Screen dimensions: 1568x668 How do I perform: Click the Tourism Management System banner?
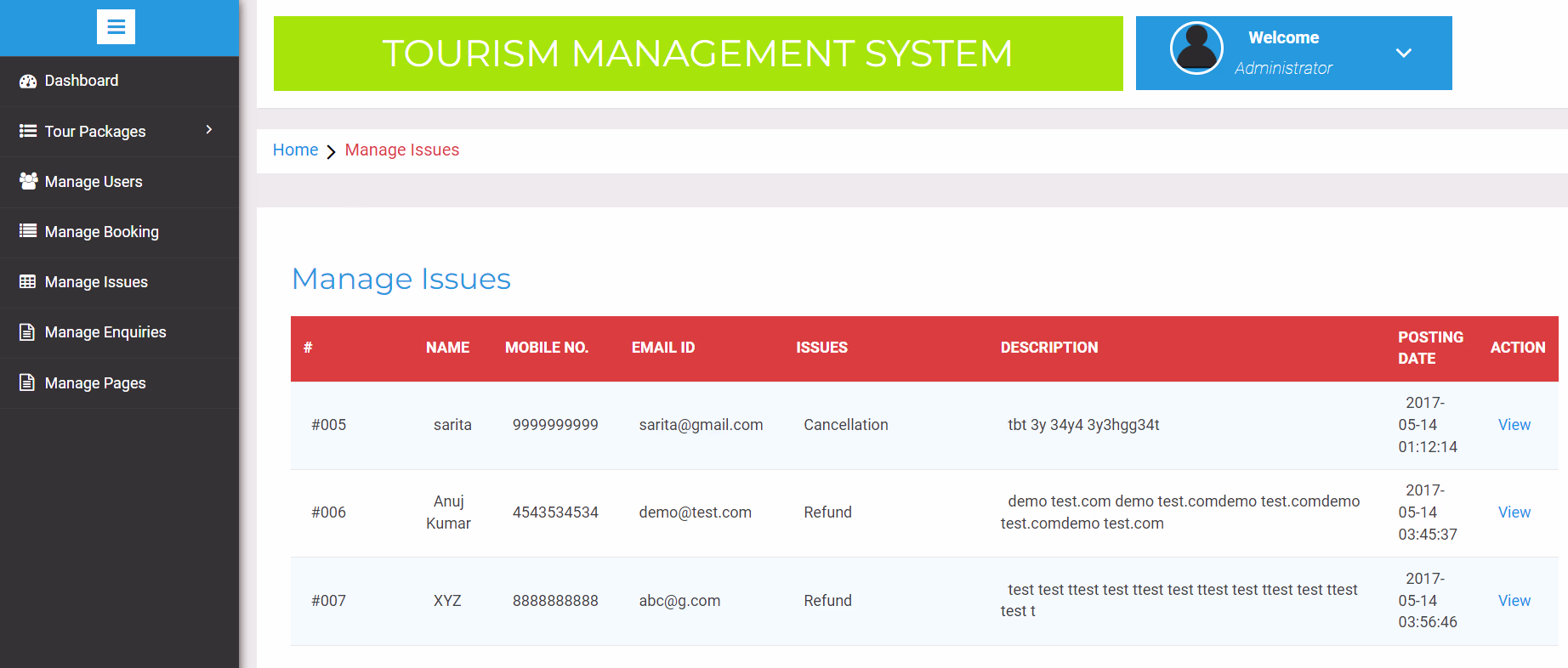(x=698, y=54)
